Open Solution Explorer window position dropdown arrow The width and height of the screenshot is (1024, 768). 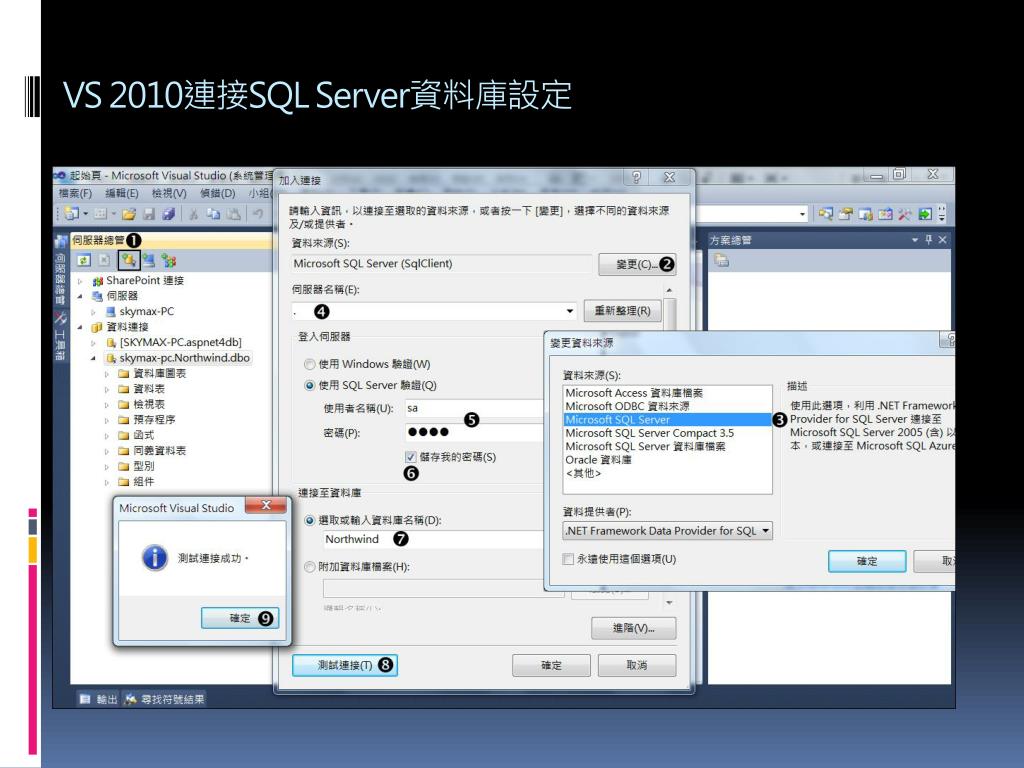click(x=915, y=240)
